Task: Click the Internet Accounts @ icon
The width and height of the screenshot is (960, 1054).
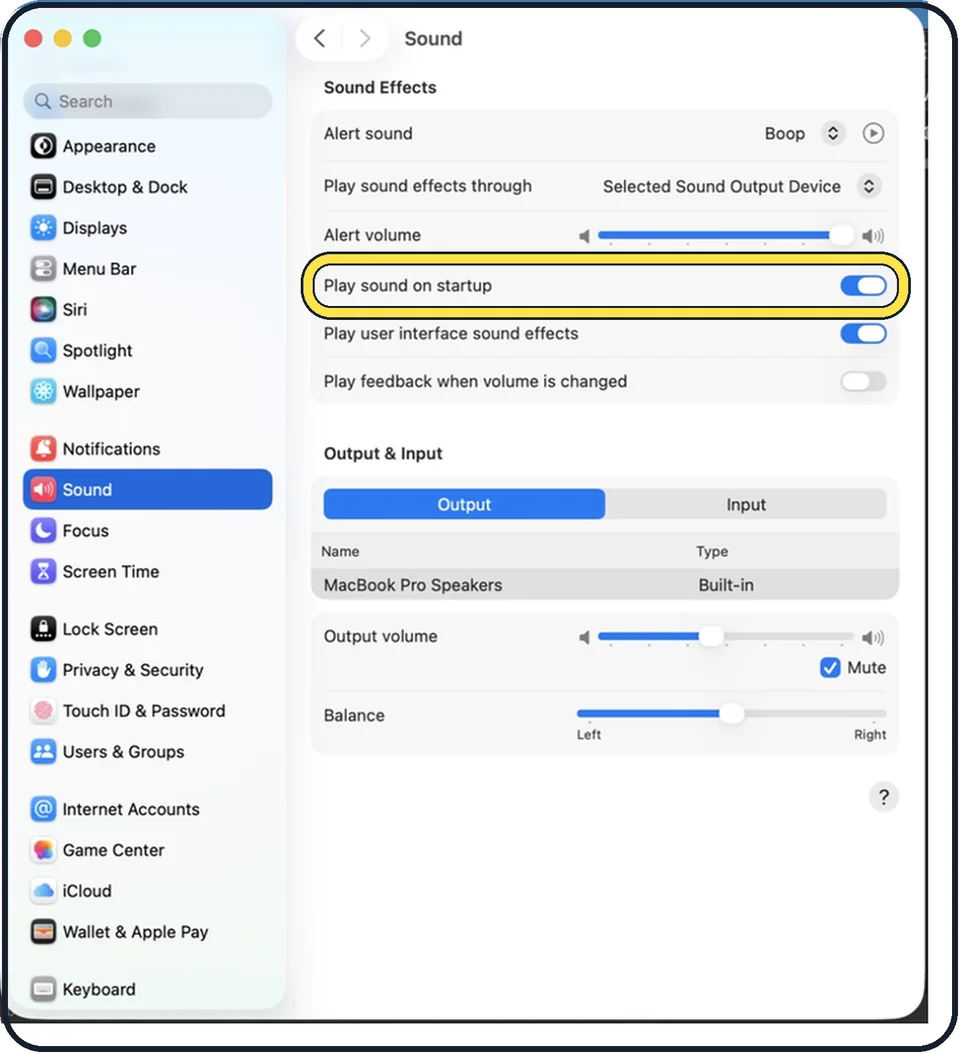Action: pos(43,809)
